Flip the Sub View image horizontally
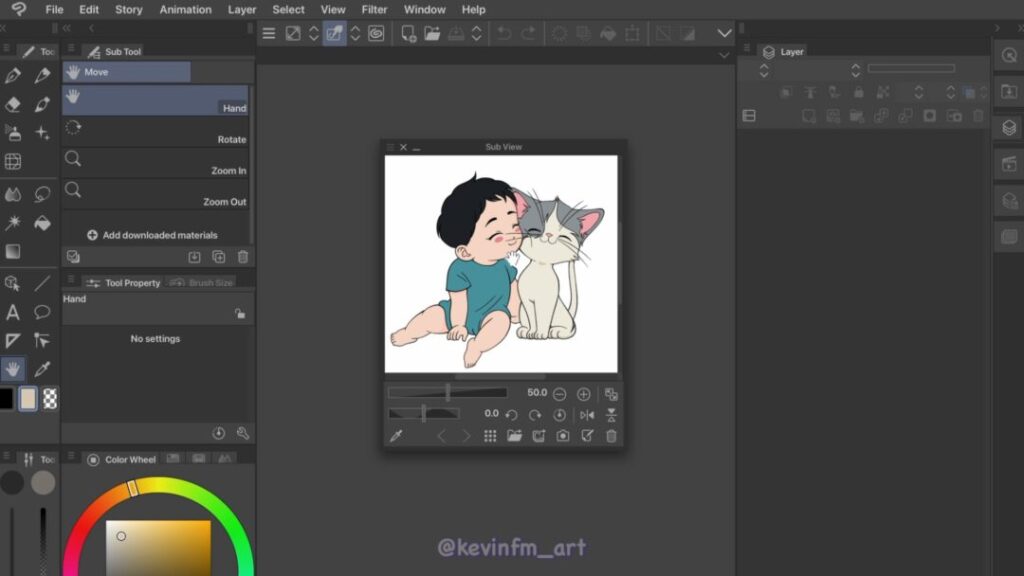Viewport: 1024px width, 576px height. (587, 415)
